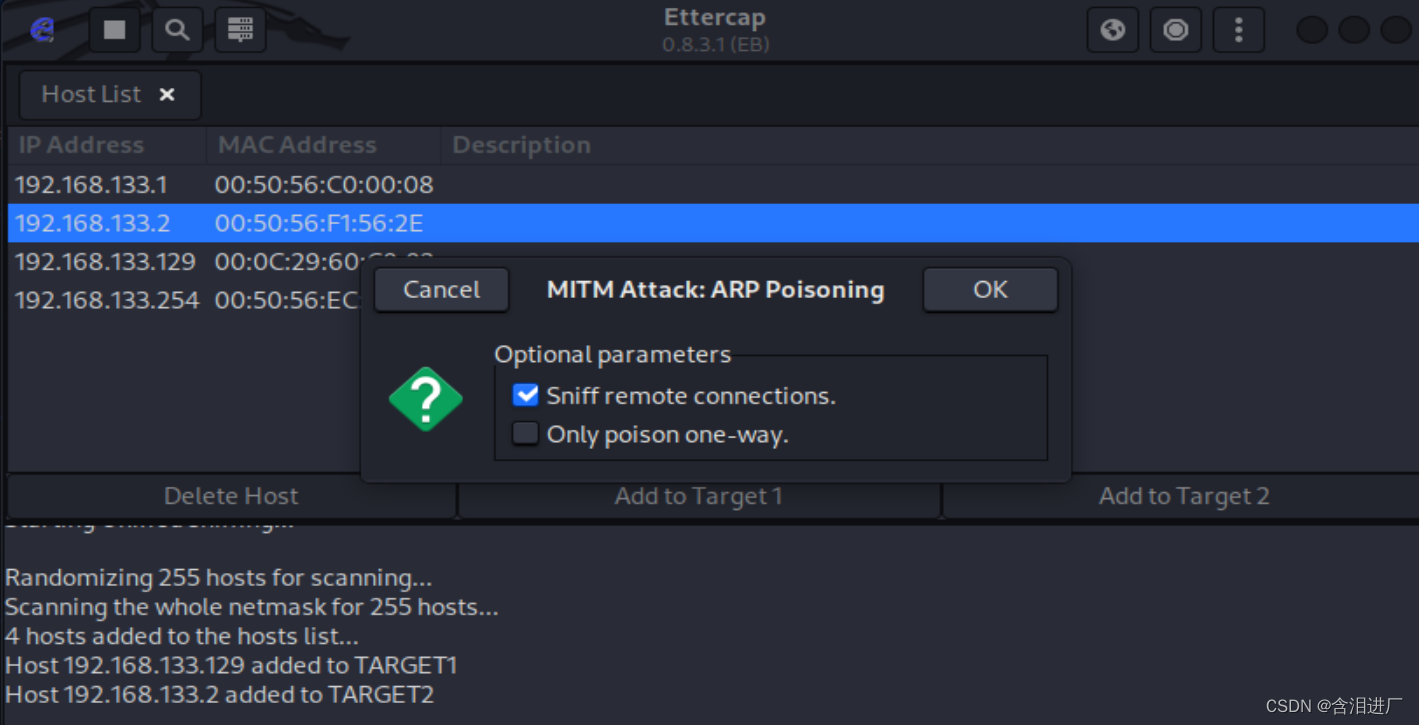The height and width of the screenshot is (725, 1419).
Task: Sort by IP Address column header
Action: click(x=106, y=145)
